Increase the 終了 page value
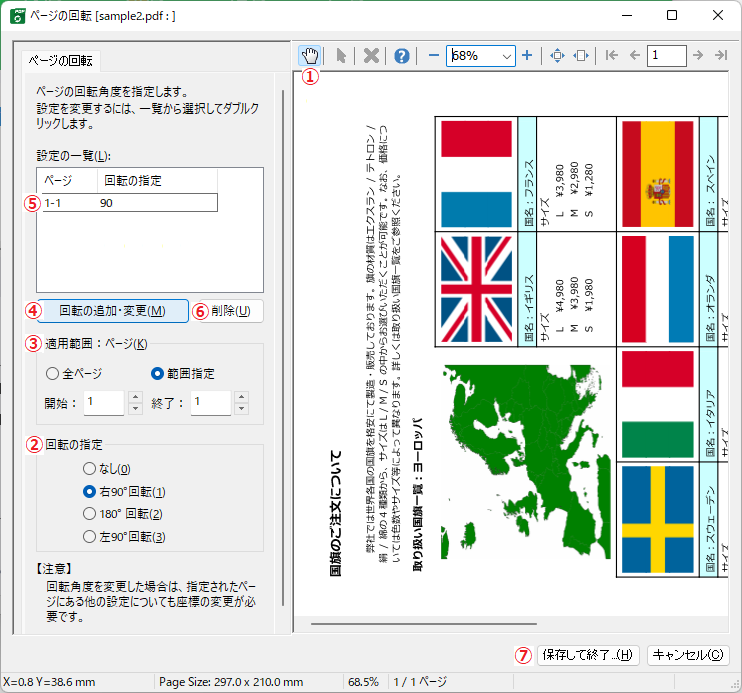This screenshot has height=693, width=742. (x=242, y=397)
